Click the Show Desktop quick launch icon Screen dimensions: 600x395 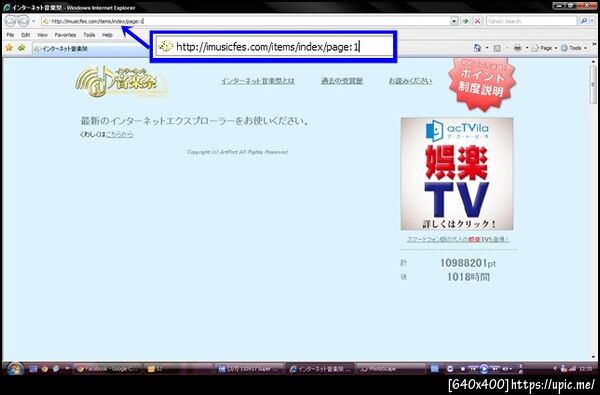coord(34,369)
